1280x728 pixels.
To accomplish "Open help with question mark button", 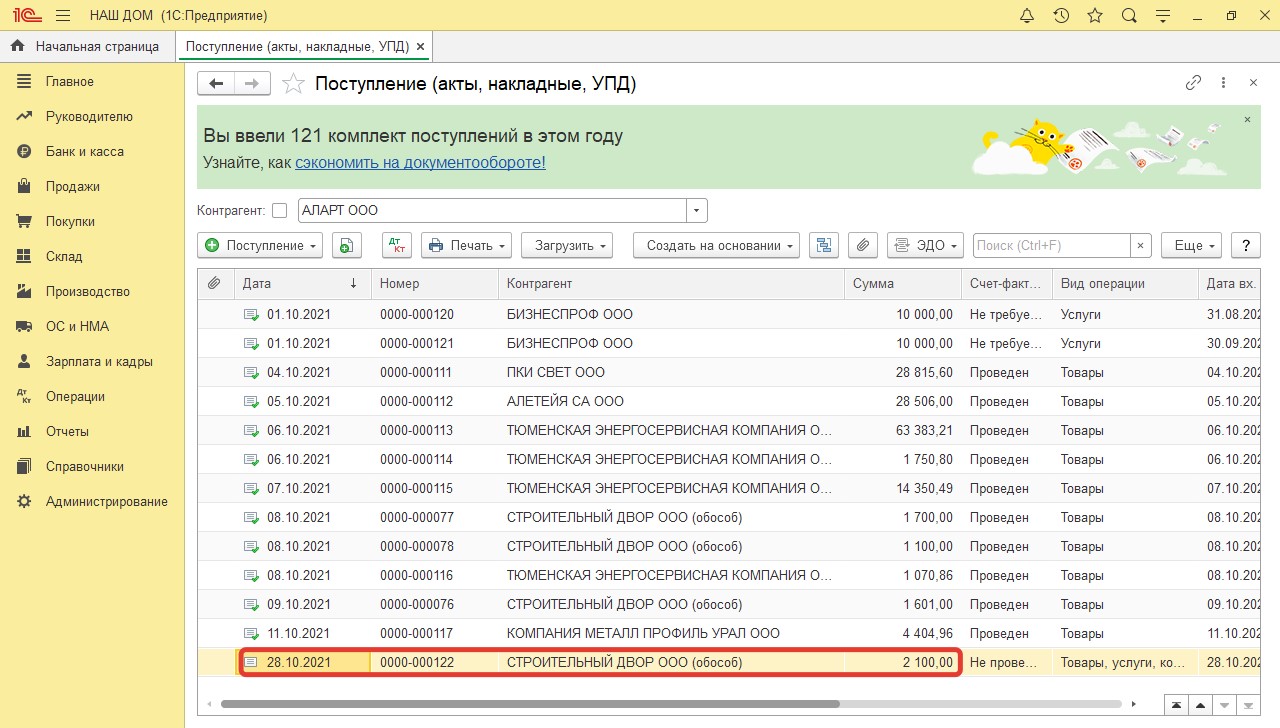I will (1245, 245).
